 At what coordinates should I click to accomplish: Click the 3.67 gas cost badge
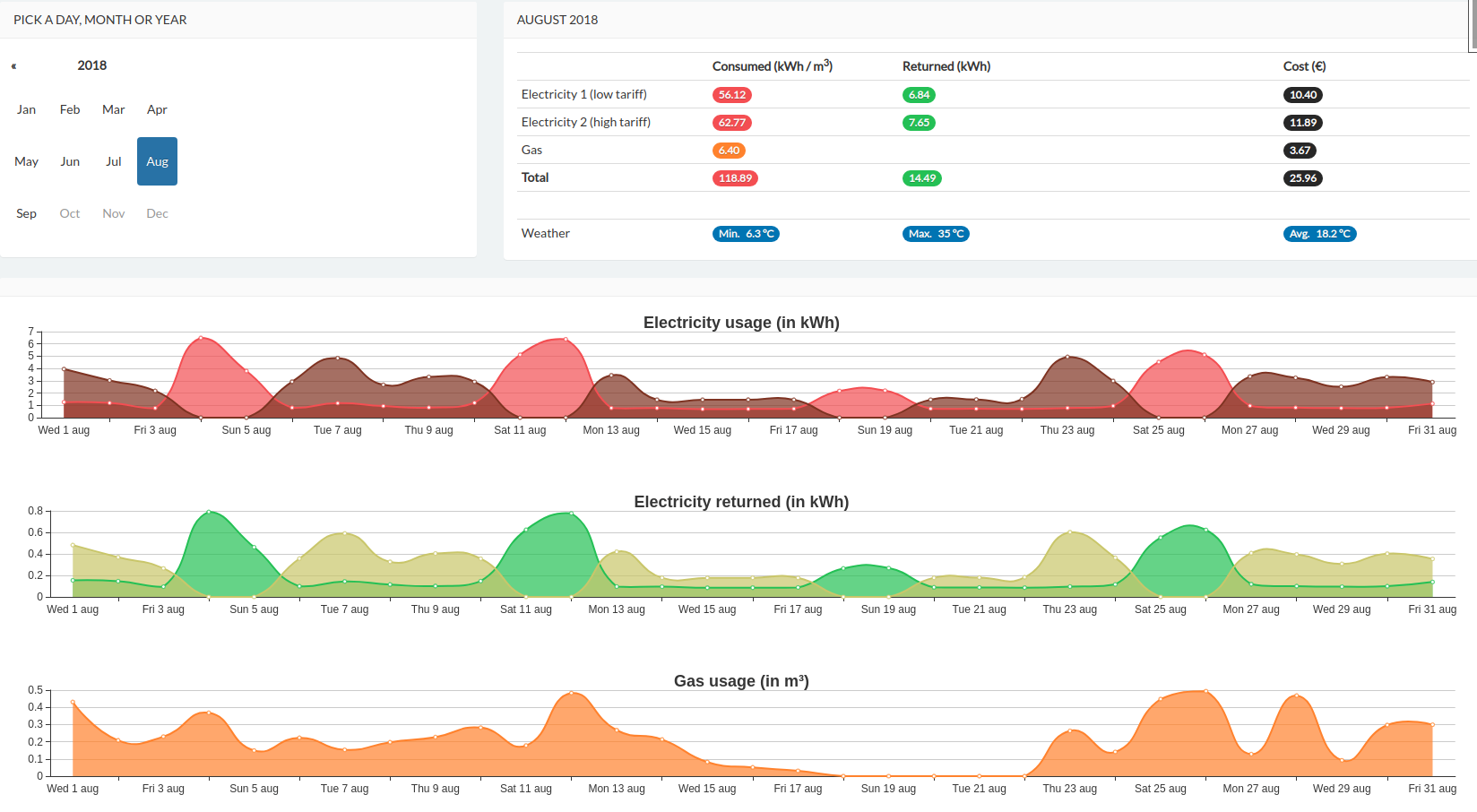[1300, 151]
